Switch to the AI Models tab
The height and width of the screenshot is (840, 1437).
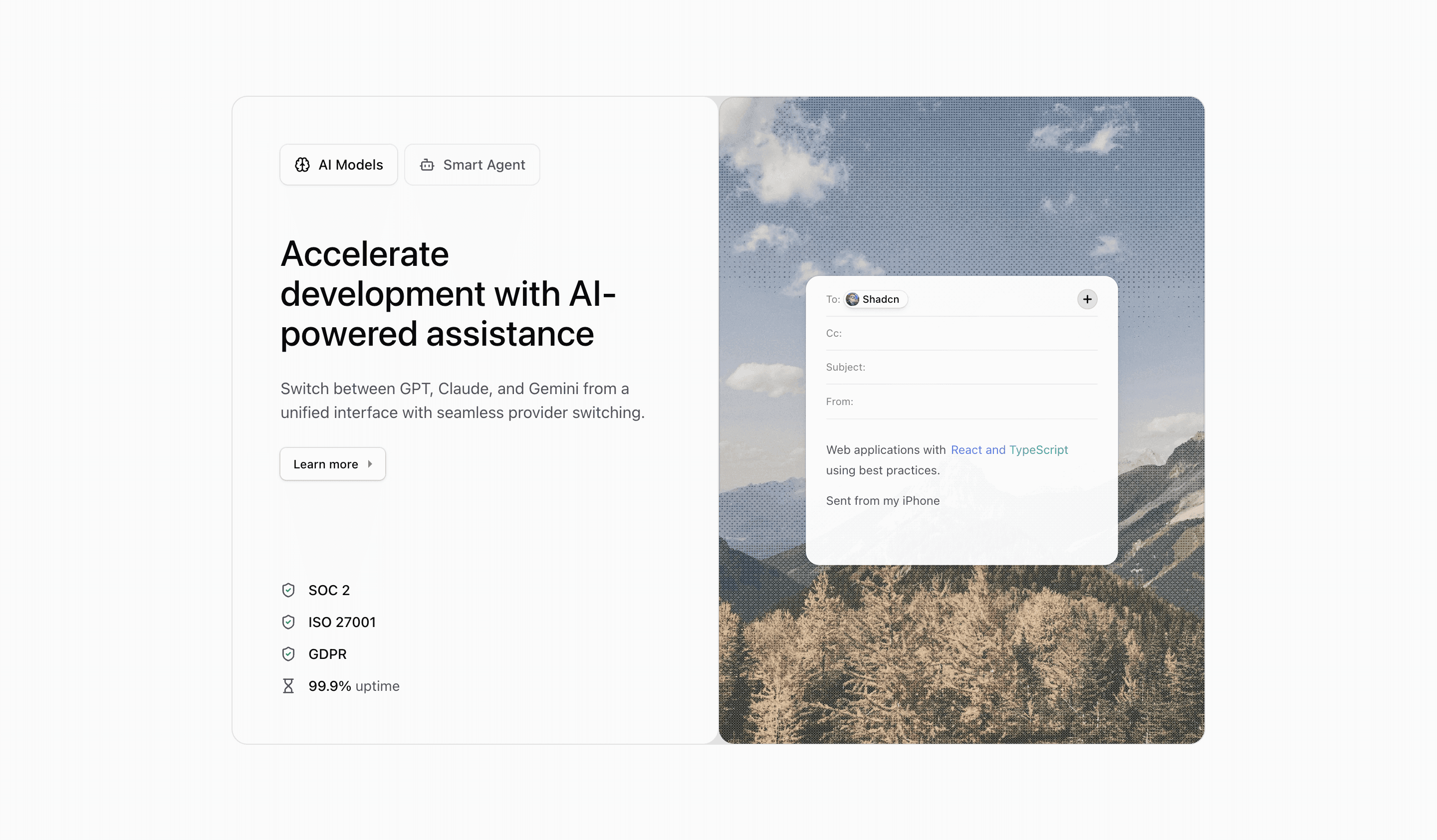point(338,165)
